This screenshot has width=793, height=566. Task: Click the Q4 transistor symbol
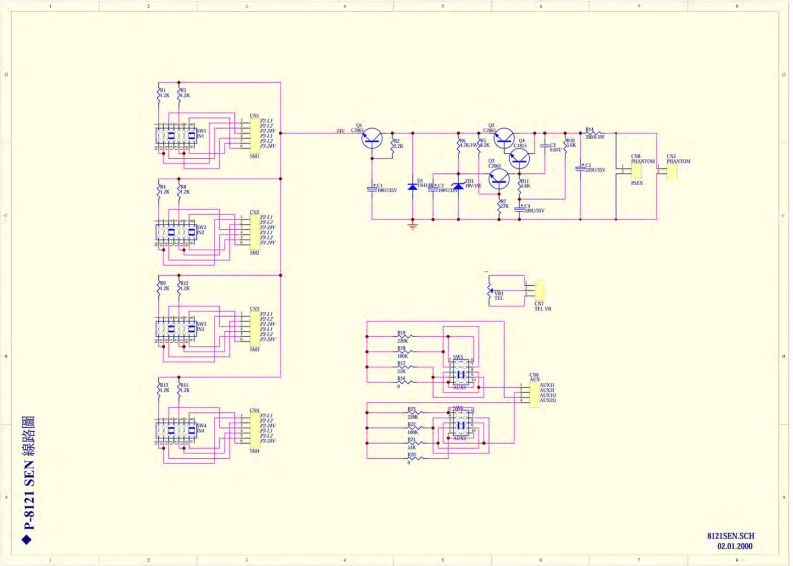(520, 155)
